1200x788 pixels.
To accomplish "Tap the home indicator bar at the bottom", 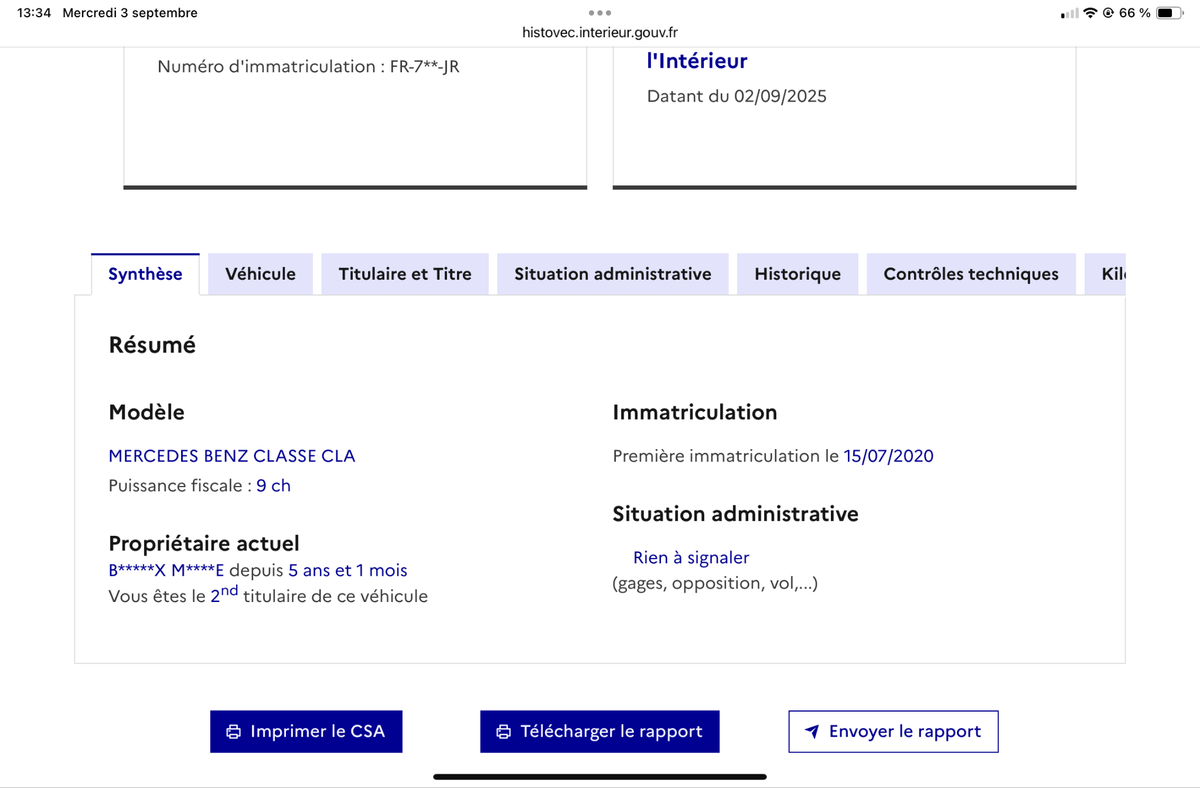I will point(600,776).
